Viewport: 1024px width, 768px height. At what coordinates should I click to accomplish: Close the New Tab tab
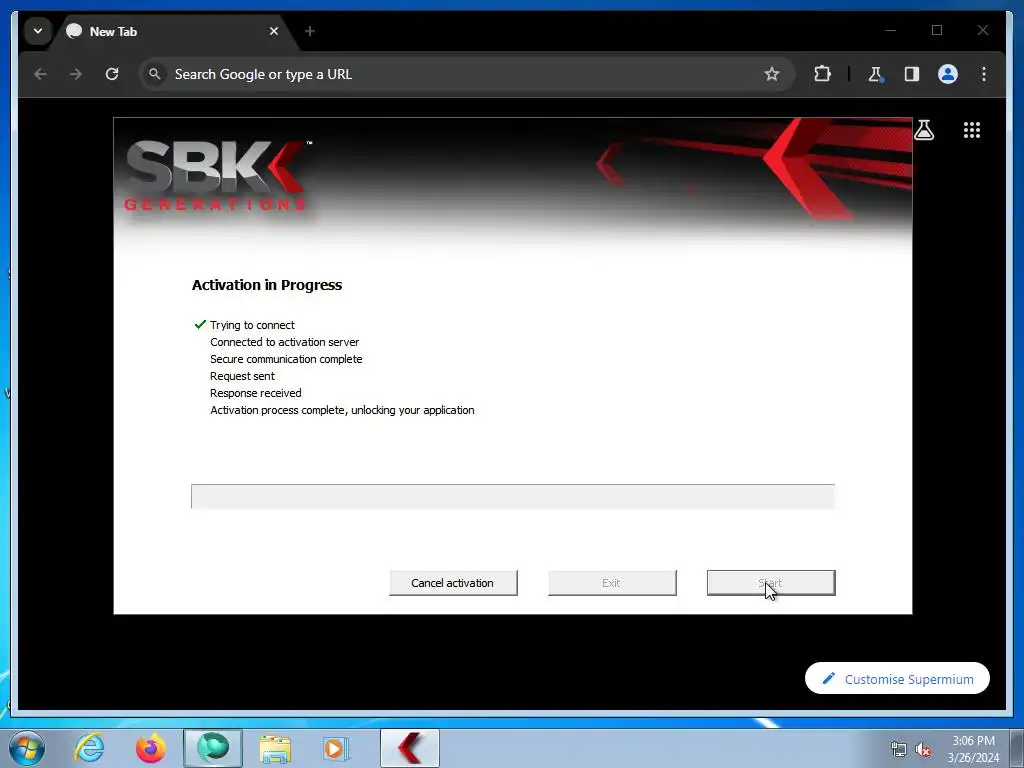[x=274, y=31]
